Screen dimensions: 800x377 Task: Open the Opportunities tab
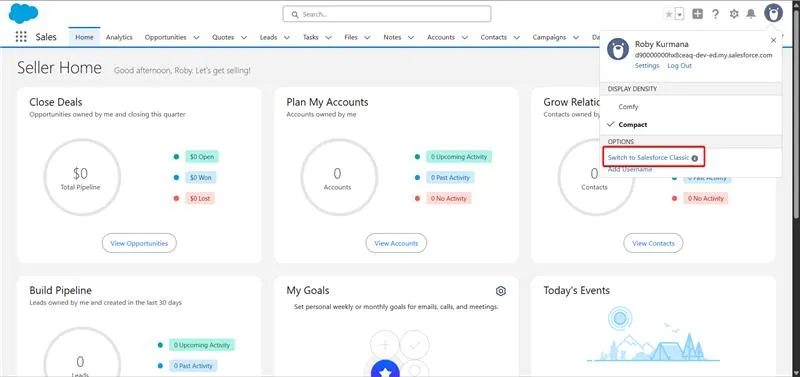[x=165, y=37]
